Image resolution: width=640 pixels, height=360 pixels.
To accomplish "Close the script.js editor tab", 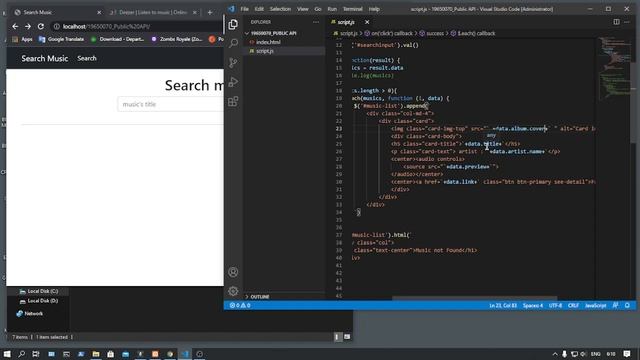I will coord(367,22).
